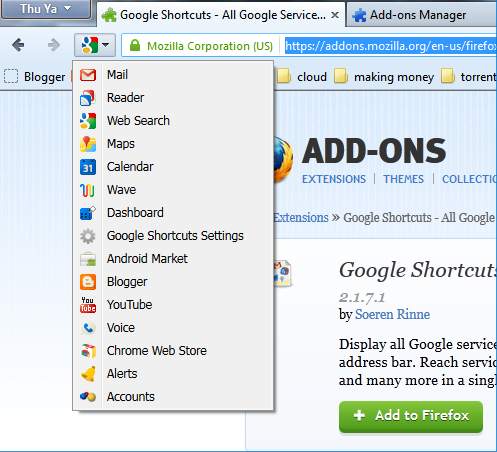Open Chrome Web Store menu entry
This screenshot has height=452, width=497.
point(173,351)
